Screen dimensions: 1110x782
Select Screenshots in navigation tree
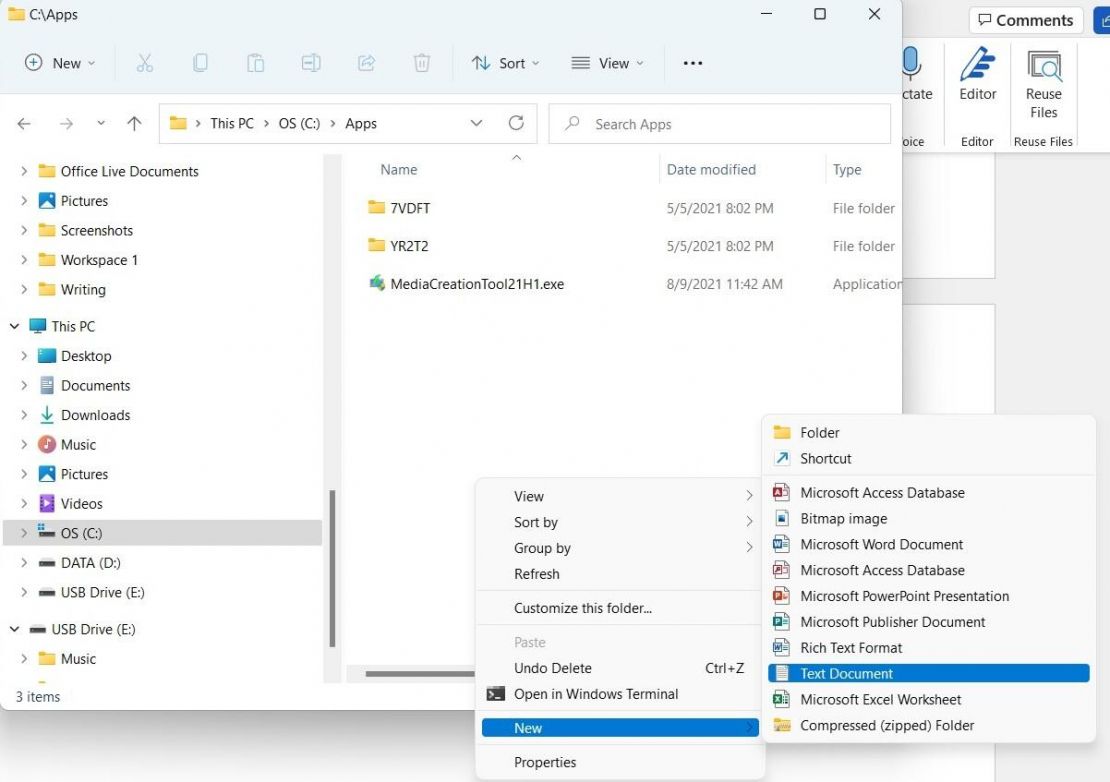pyautogui.click(x=96, y=230)
